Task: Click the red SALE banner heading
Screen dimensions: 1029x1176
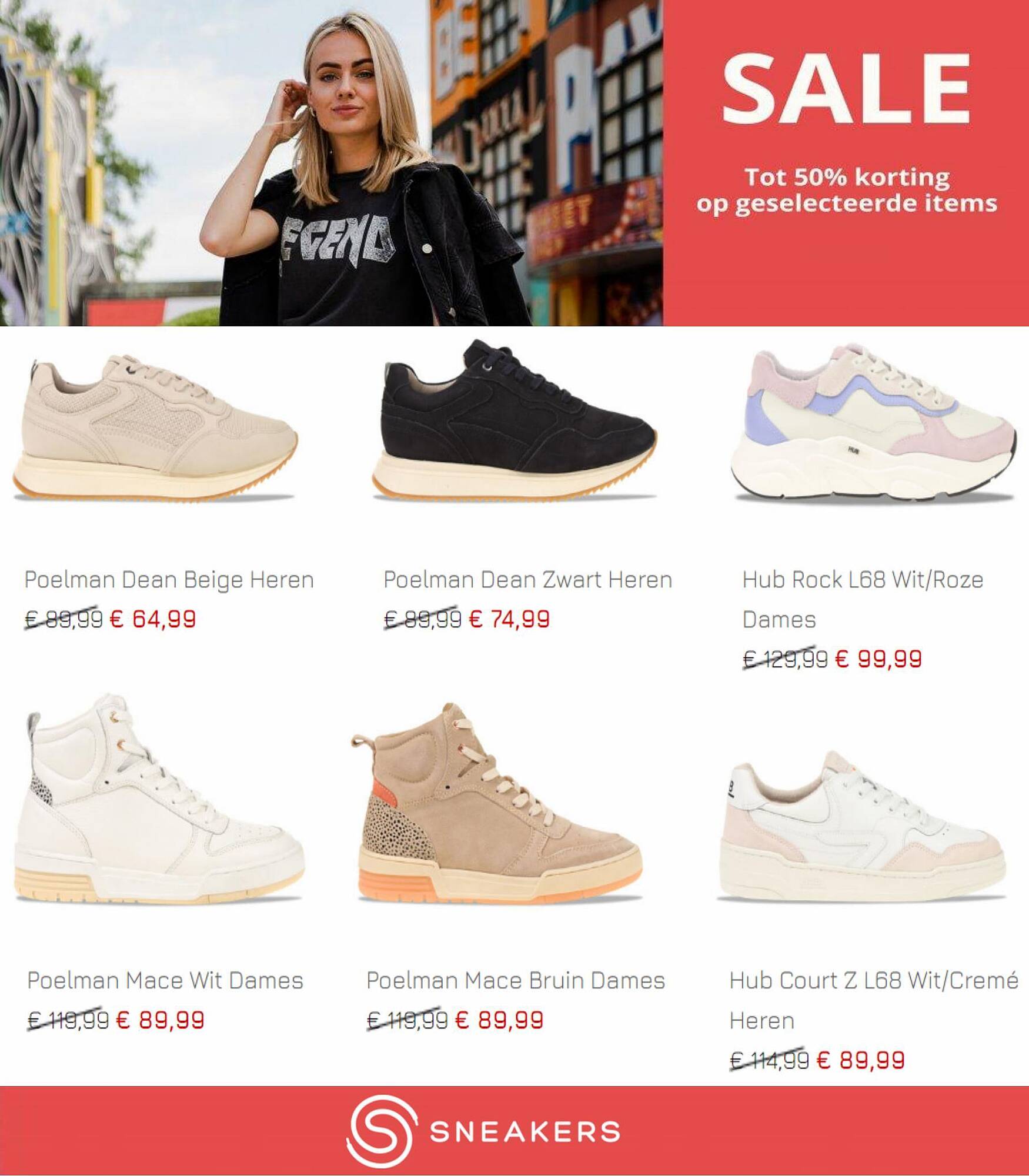Action: coord(846,88)
